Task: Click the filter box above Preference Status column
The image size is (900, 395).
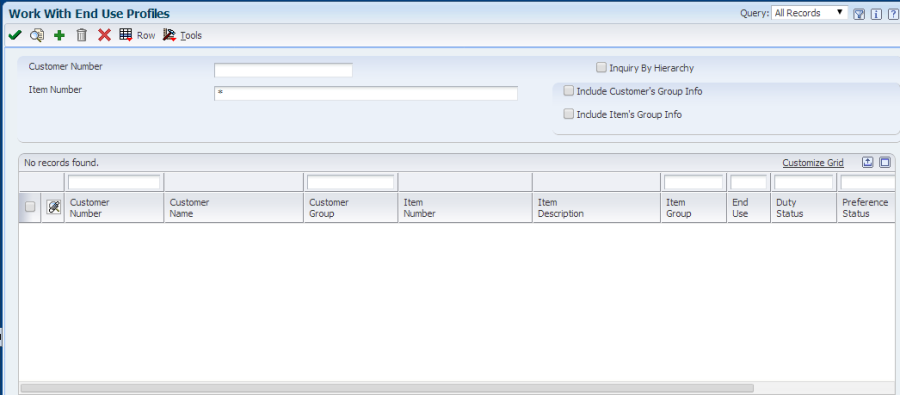Action: (867, 183)
